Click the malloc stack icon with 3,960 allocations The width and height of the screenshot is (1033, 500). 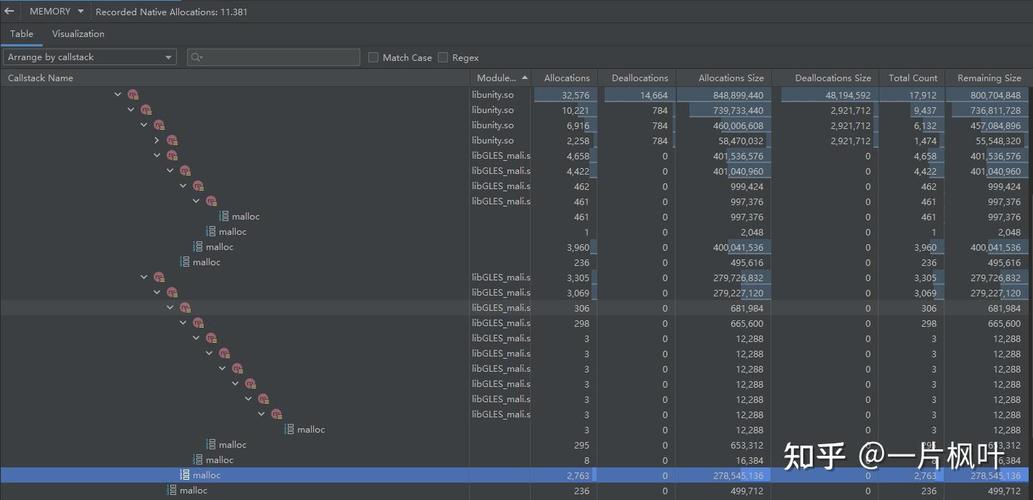point(198,246)
